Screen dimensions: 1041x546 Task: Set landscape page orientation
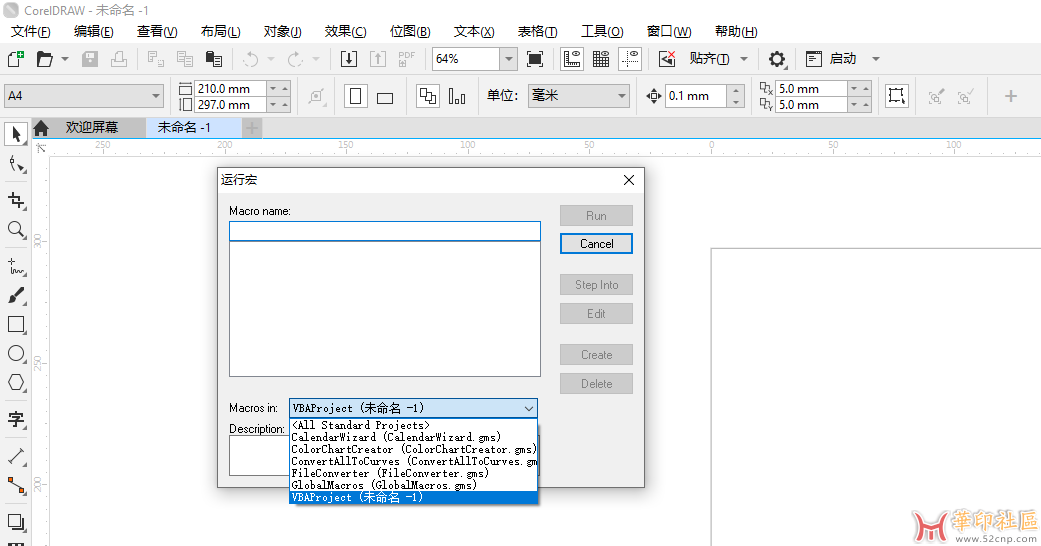[385, 96]
